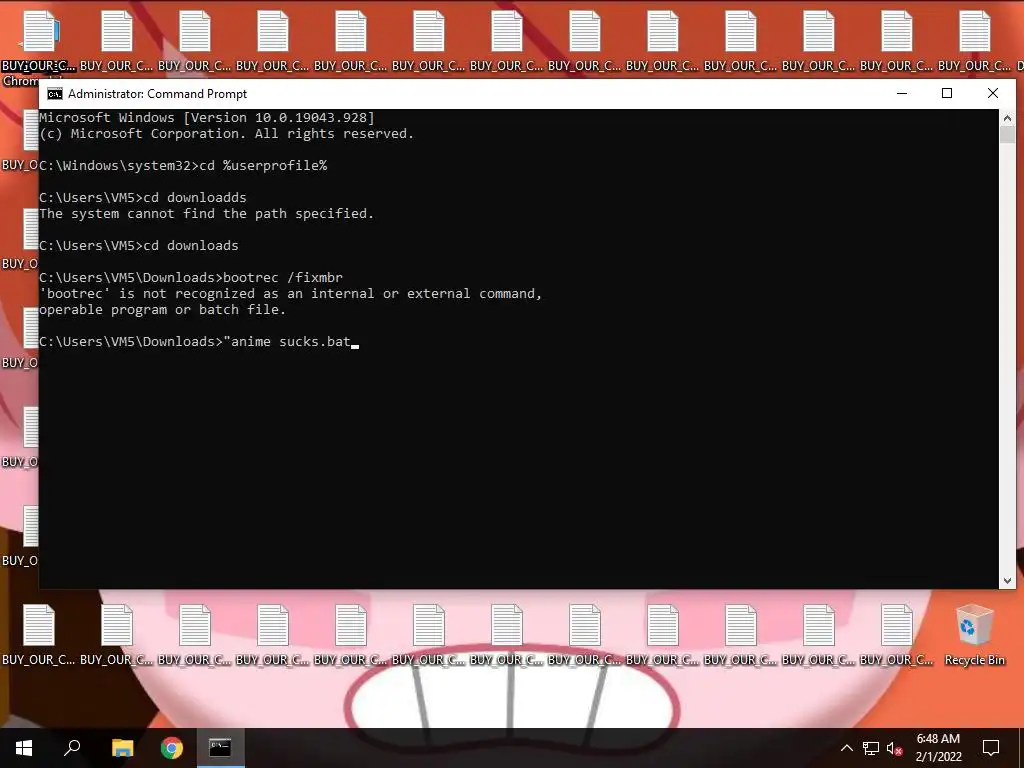This screenshot has width=1024, height=768.
Task: Click the "cd %userprofile%" command line
Action: pyautogui.click(x=183, y=166)
